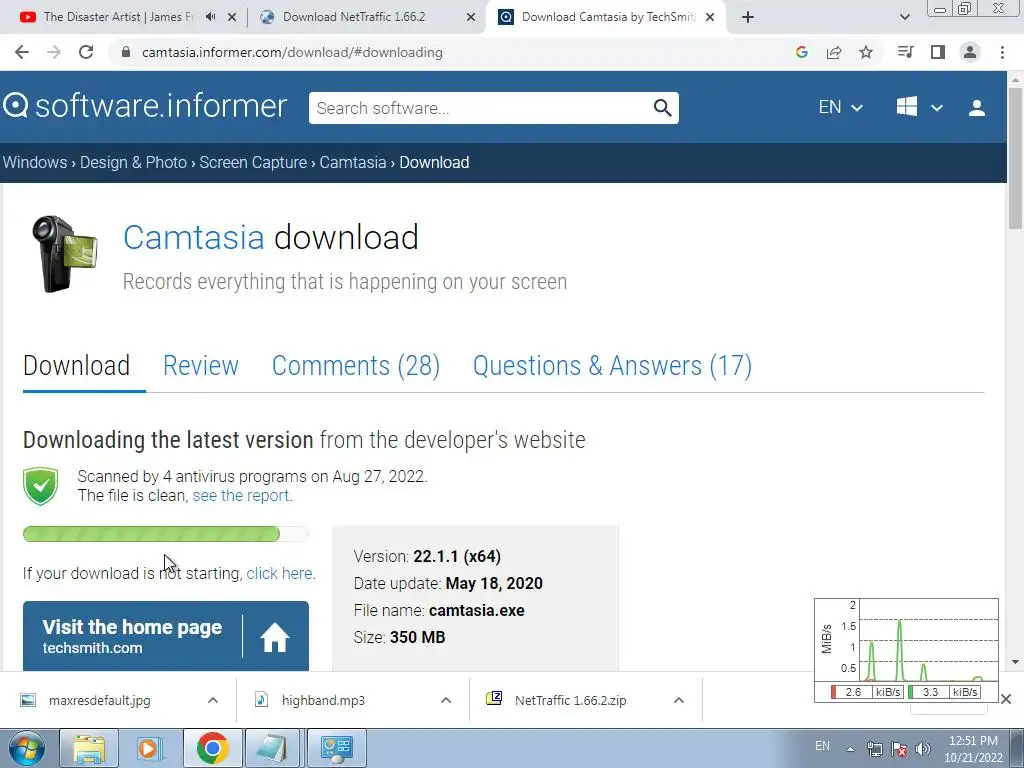Screen dimensions: 1024x768
Task: Click the volume speaker icon in the system tray
Action: click(923, 749)
